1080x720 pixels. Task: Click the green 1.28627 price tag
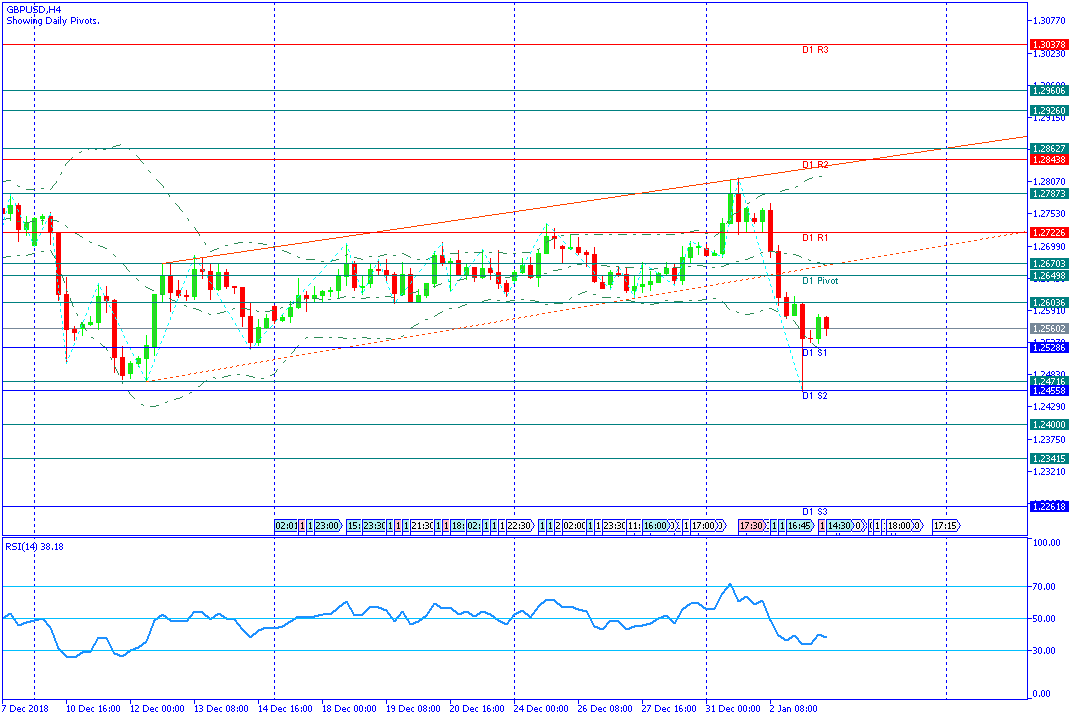pos(1048,149)
